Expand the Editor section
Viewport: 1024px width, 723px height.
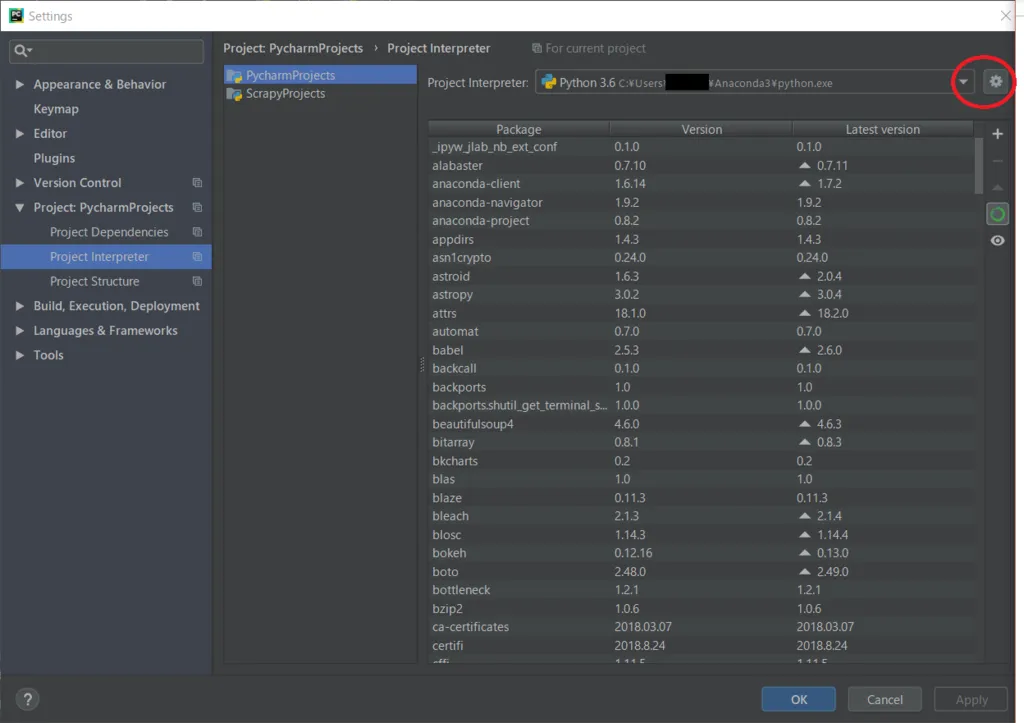pos(20,133)
